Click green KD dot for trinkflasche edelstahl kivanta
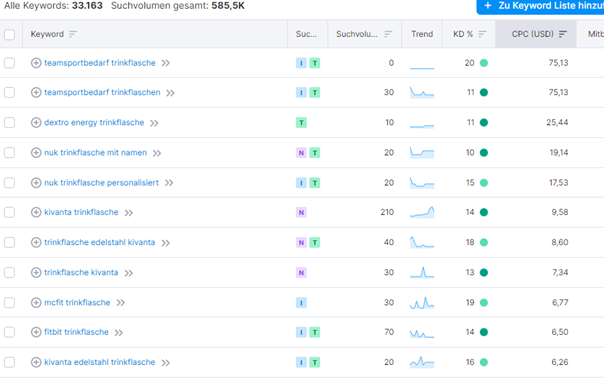This screenshot has width=604, height=385. 484,242
